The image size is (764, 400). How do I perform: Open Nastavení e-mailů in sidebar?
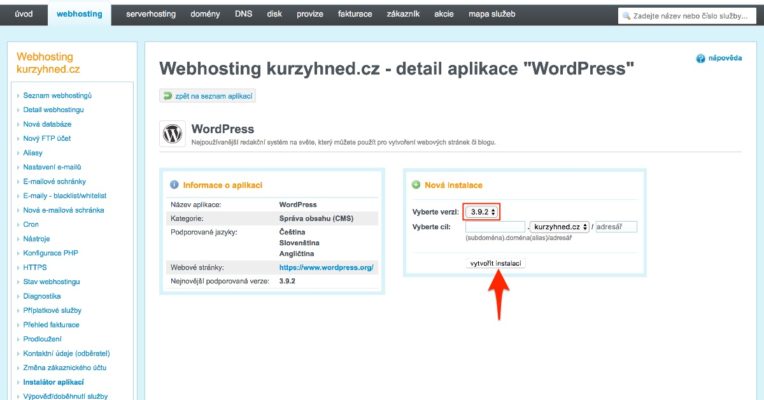tap(52, 167)
